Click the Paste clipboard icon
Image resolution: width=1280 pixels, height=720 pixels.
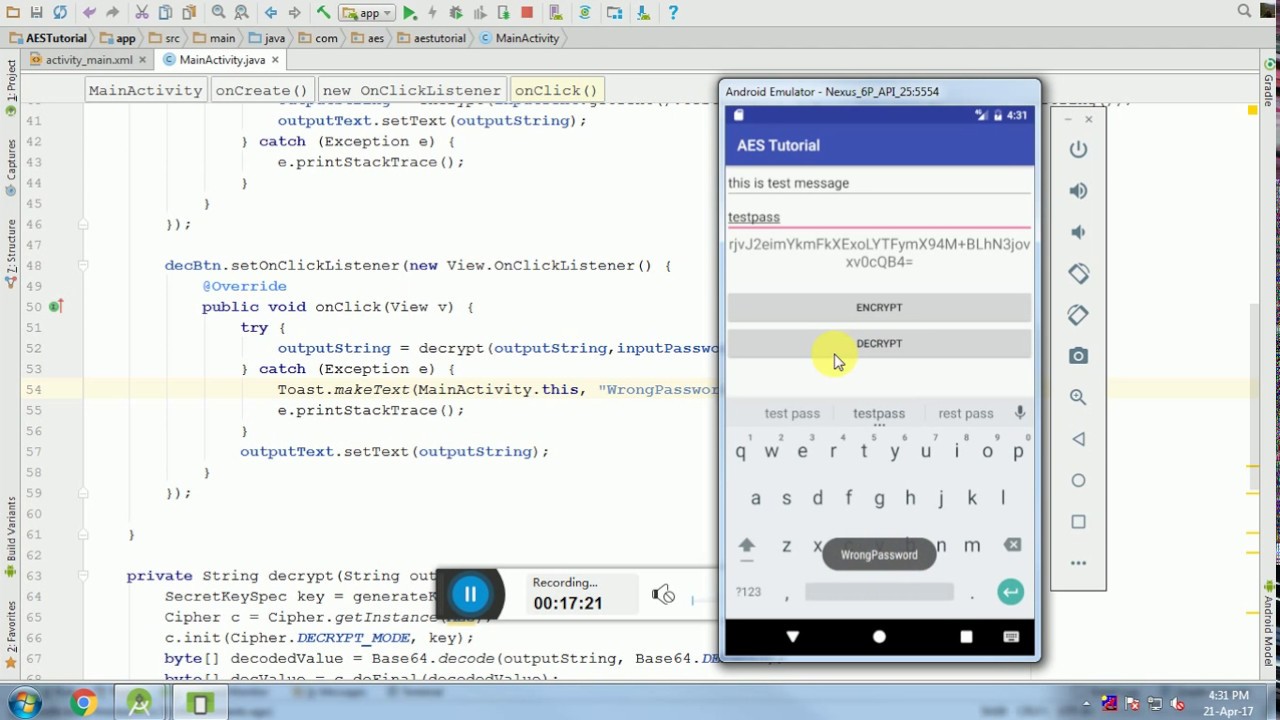[189, 13]
